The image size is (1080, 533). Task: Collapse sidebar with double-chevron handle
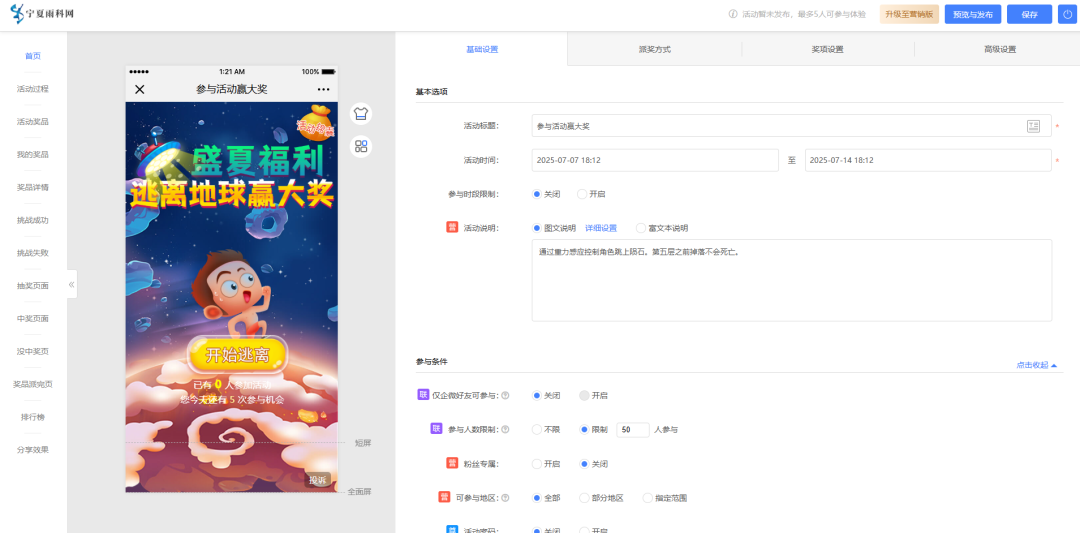[x=72, y=284]
